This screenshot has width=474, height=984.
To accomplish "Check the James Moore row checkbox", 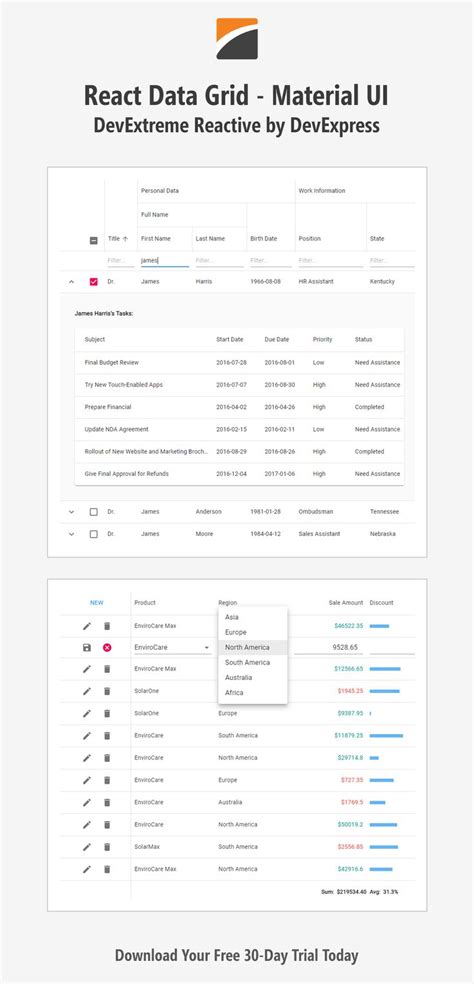I will pyautogui.click(x=94, y=534).
